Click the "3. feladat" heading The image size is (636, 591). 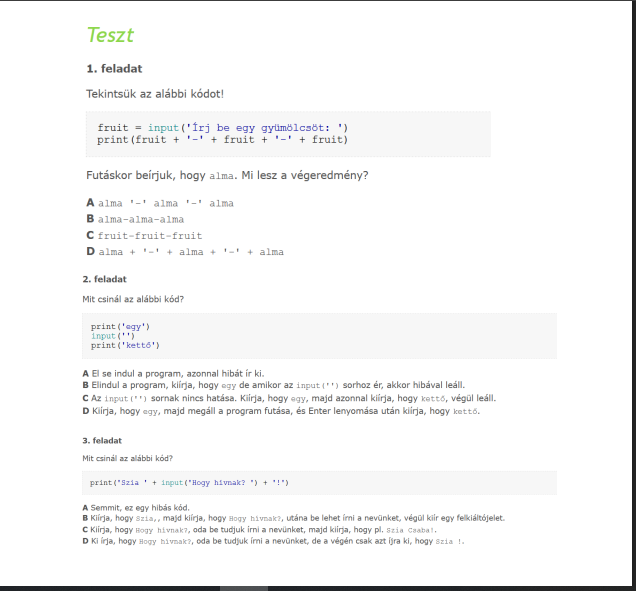[101, 440]
